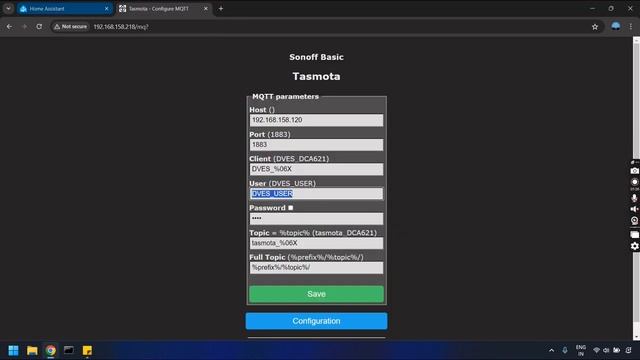
Task: Close the Tasmota Configure MQTT tab
Action: coord(206,9)
